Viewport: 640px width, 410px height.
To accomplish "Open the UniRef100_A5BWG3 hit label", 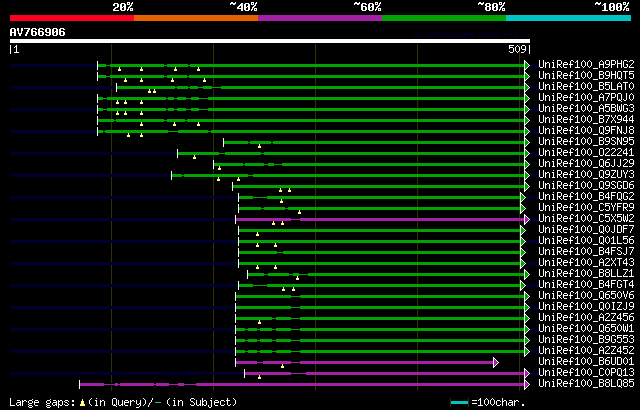I will click(x=586, y=109).
